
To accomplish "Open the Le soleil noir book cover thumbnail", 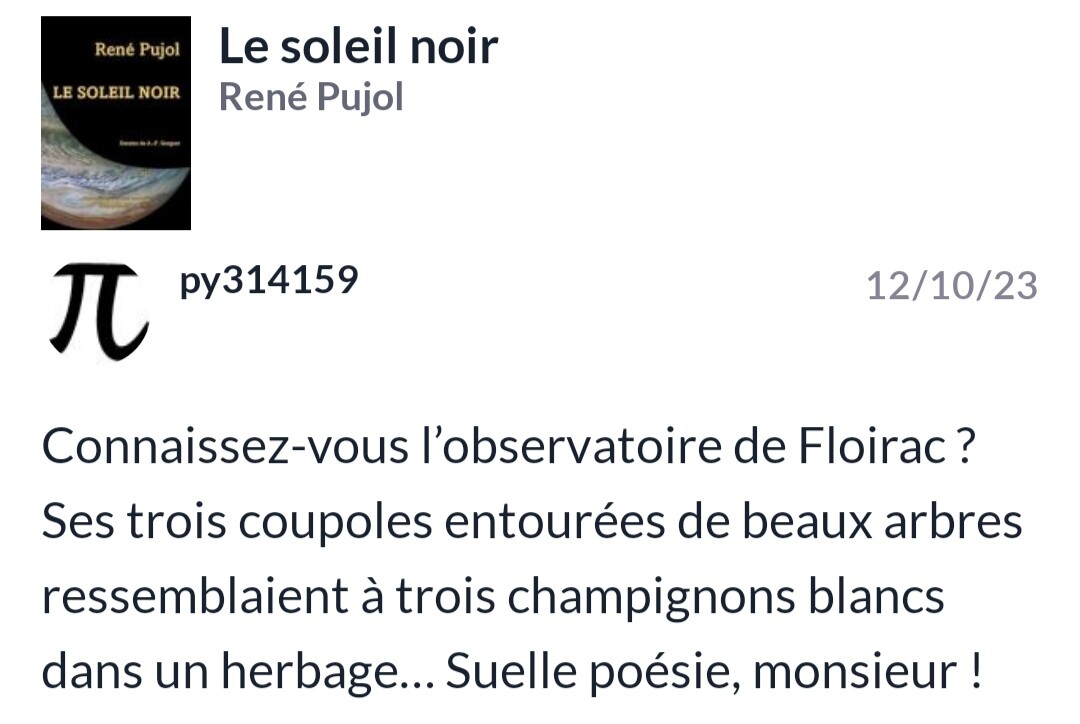I will click(115, 122).
